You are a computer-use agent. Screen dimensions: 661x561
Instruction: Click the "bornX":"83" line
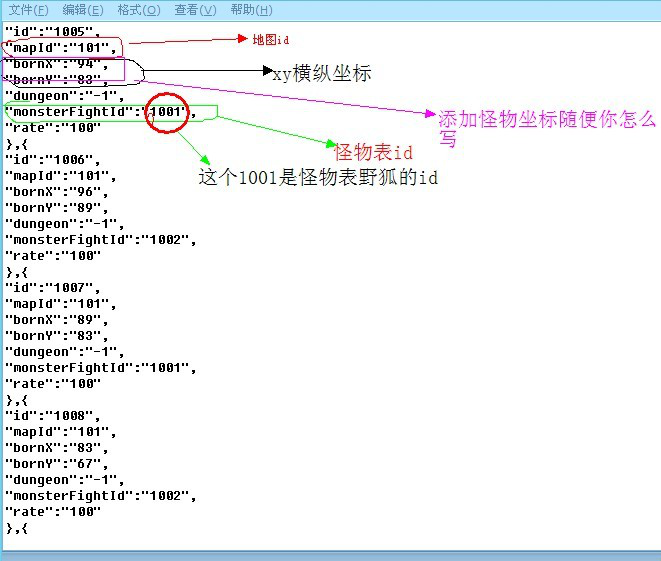56,448
